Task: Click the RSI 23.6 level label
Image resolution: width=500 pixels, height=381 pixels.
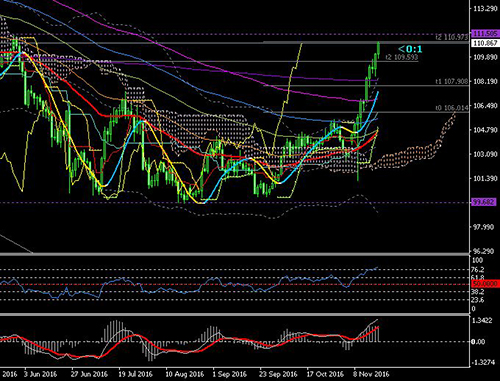Action: tap(478, 300)
